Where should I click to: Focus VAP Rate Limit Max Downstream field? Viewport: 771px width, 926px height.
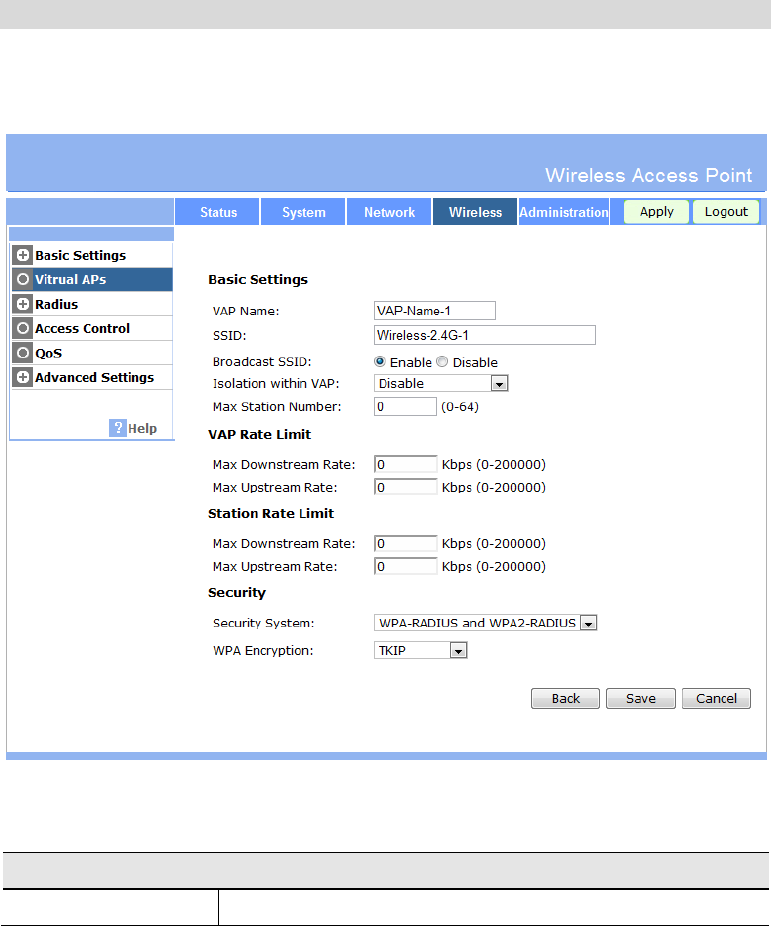pos(406,464)
